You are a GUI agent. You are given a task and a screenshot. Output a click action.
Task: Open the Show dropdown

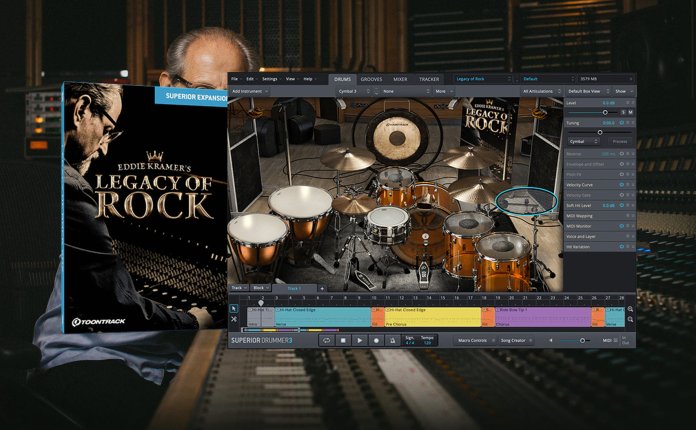623,91
